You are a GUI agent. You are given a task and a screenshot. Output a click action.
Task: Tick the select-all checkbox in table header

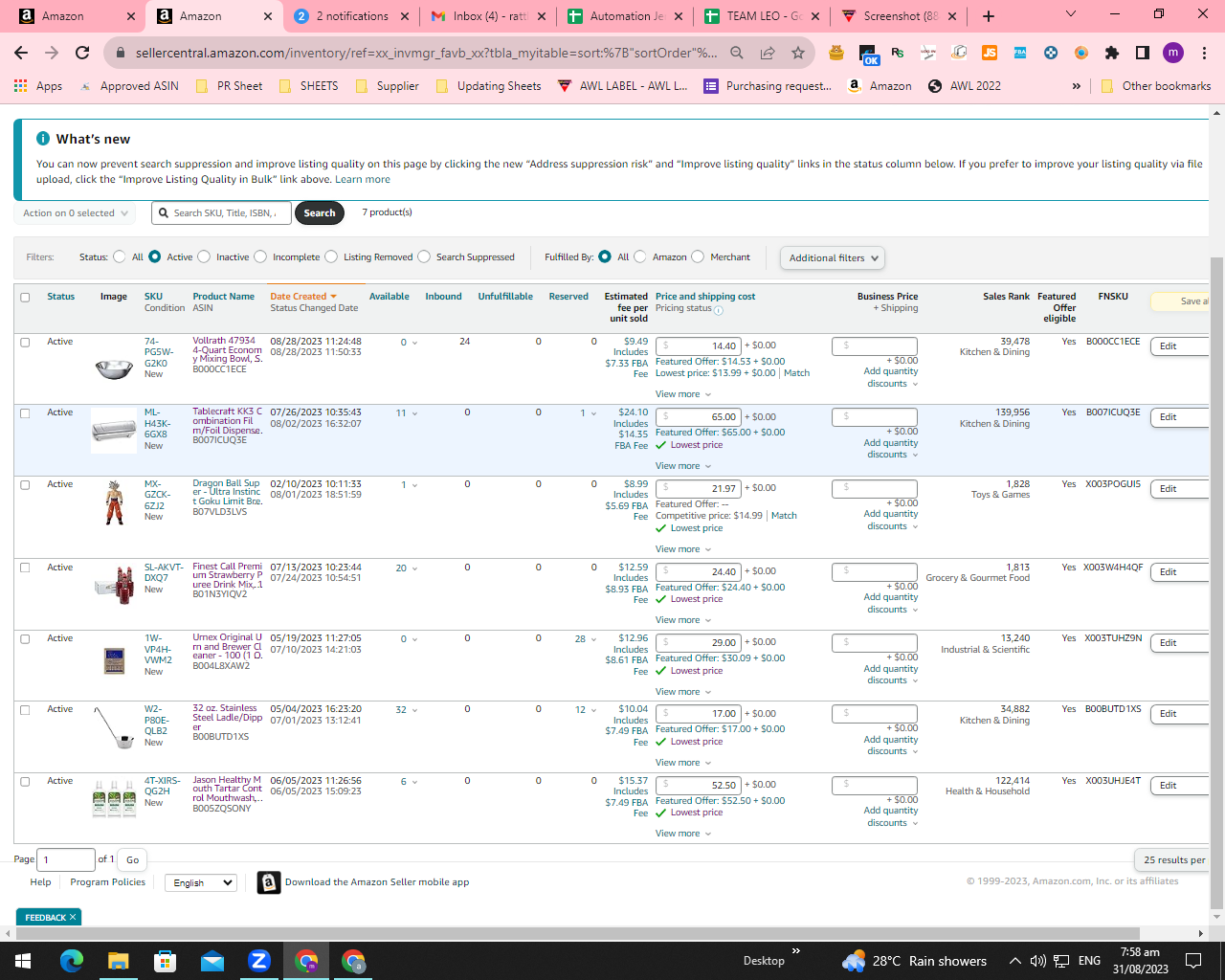click(x=25, y=298)
